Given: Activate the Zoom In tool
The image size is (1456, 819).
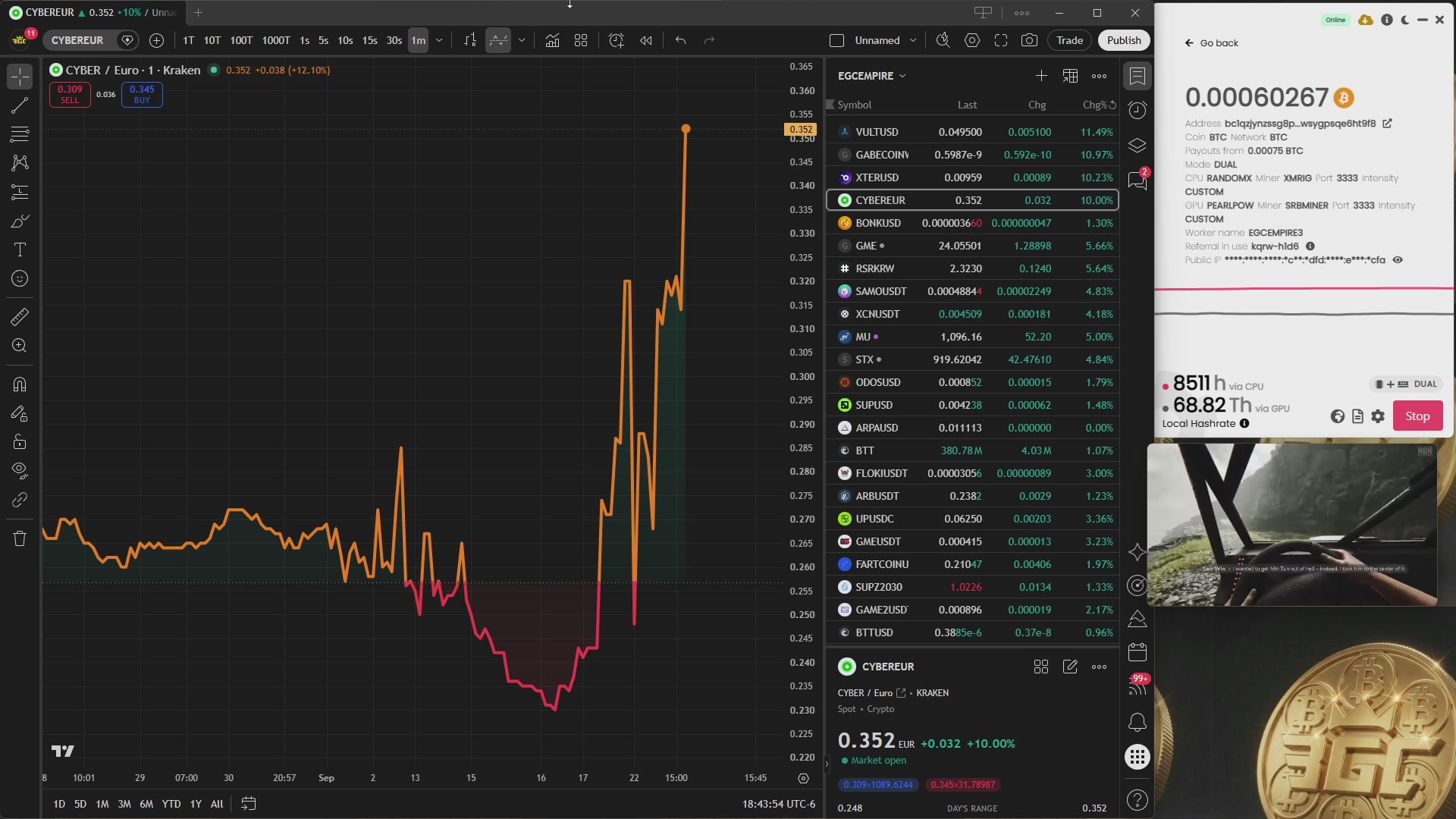Looking at the screenshot, I should click(20, 346).
